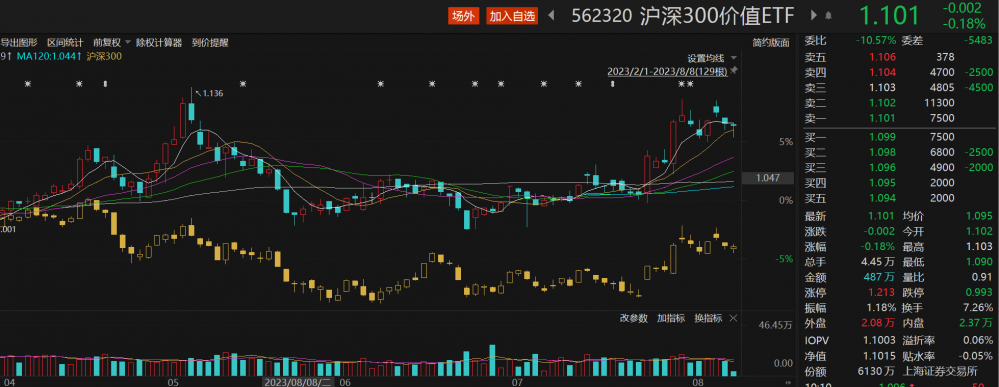The image size is (999, 387).
Task: Select the 买一 row at 1.099
Action: coord(899,137)
